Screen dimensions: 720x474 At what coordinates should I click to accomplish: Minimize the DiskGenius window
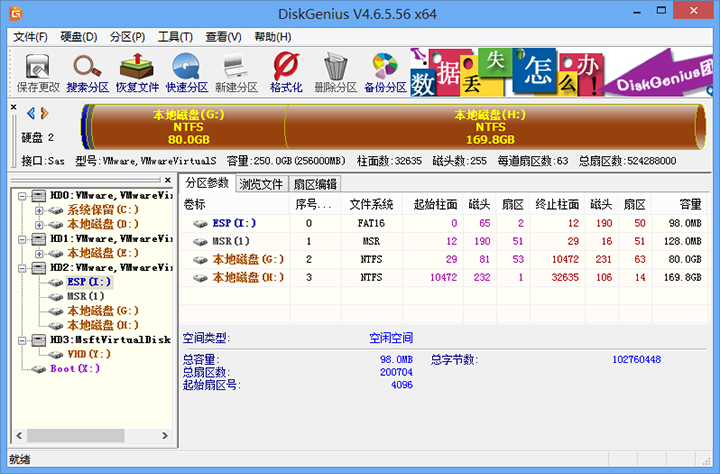click(x=637, y=11)
